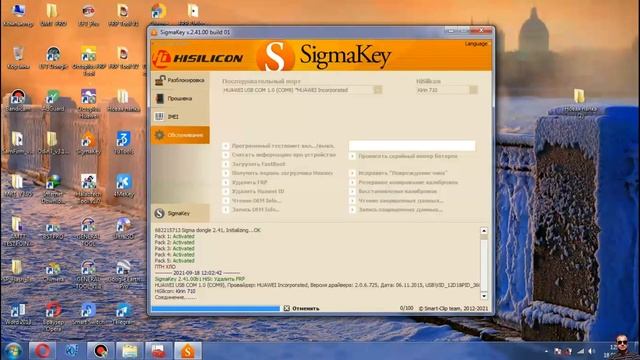Cancel the operation with Отменить
Screen dimensions: 640x360
(x=302, y=308)
